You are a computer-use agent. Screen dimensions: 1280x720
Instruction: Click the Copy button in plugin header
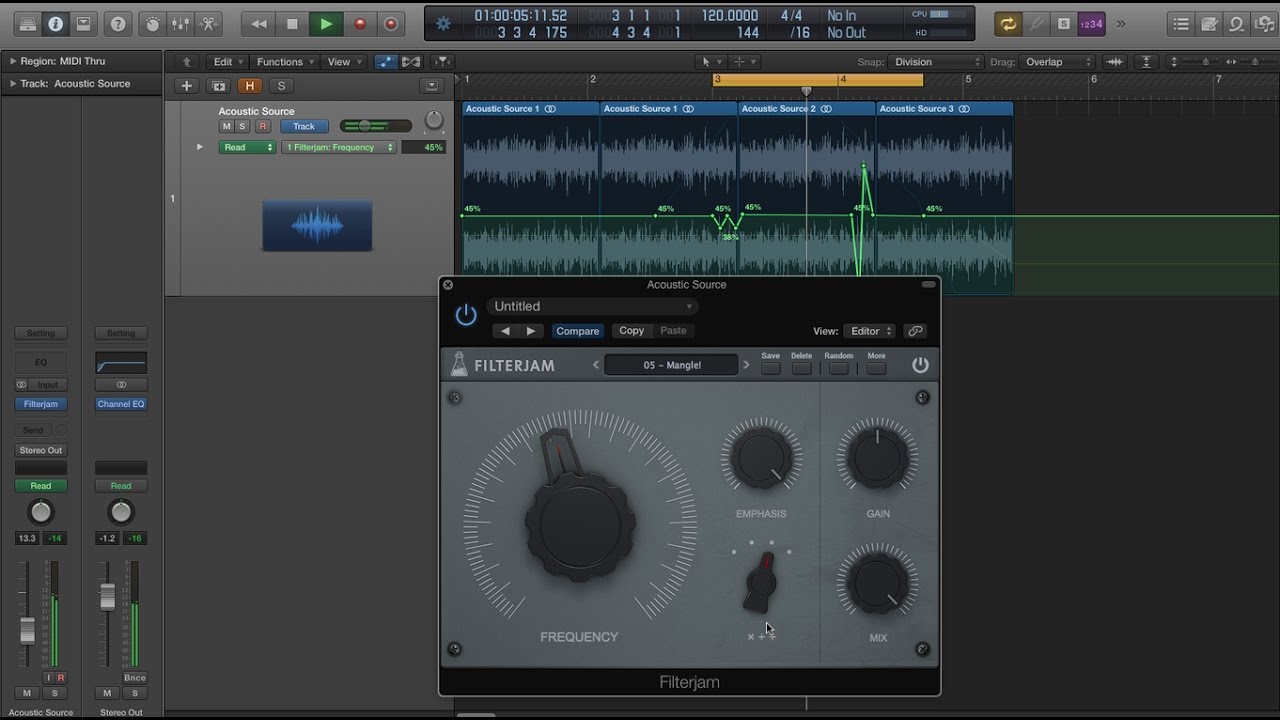click(632, 331)
